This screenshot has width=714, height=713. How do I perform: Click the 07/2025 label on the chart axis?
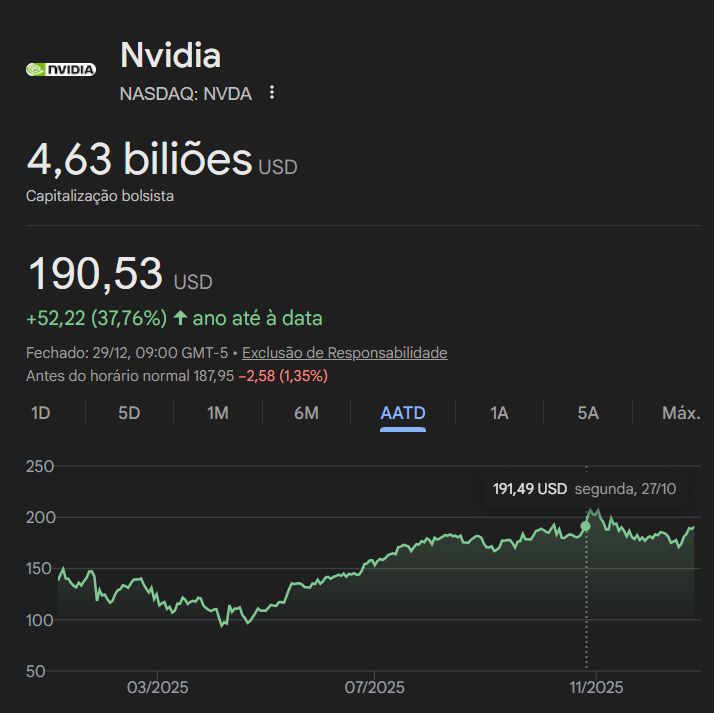click(x=374, y=688)
